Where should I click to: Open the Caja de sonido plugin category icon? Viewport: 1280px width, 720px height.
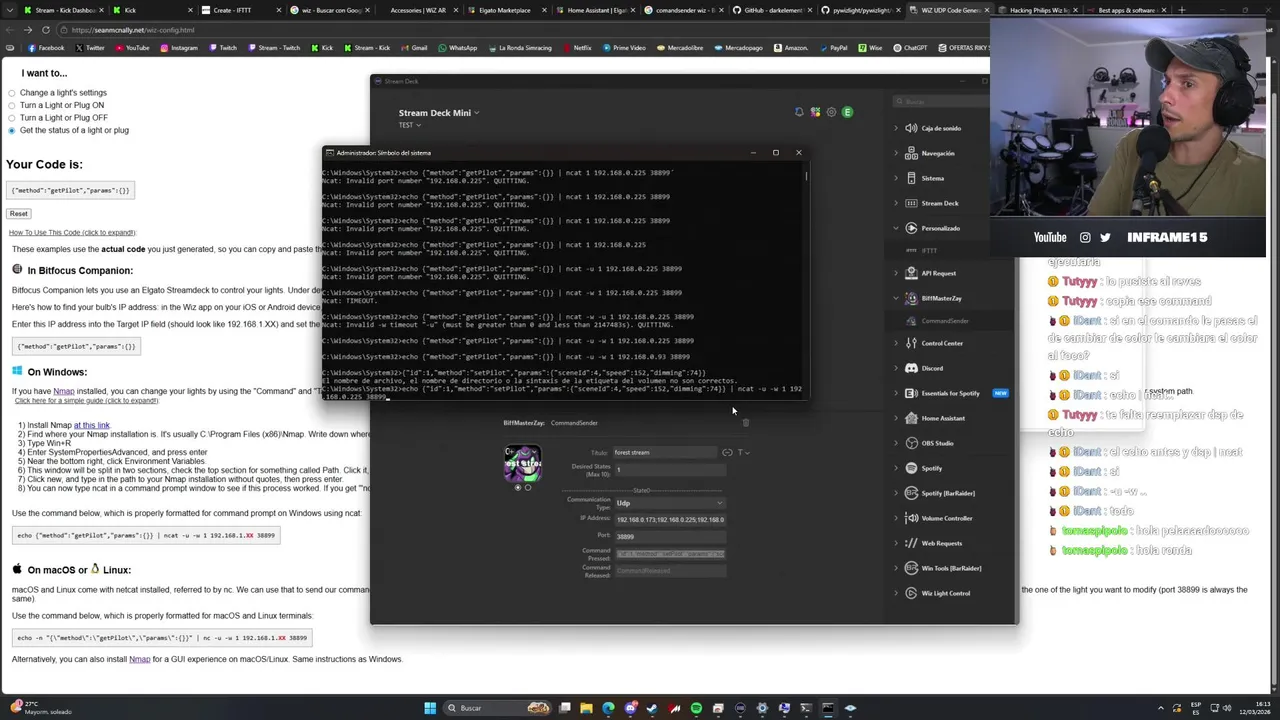tap(911, 128)
